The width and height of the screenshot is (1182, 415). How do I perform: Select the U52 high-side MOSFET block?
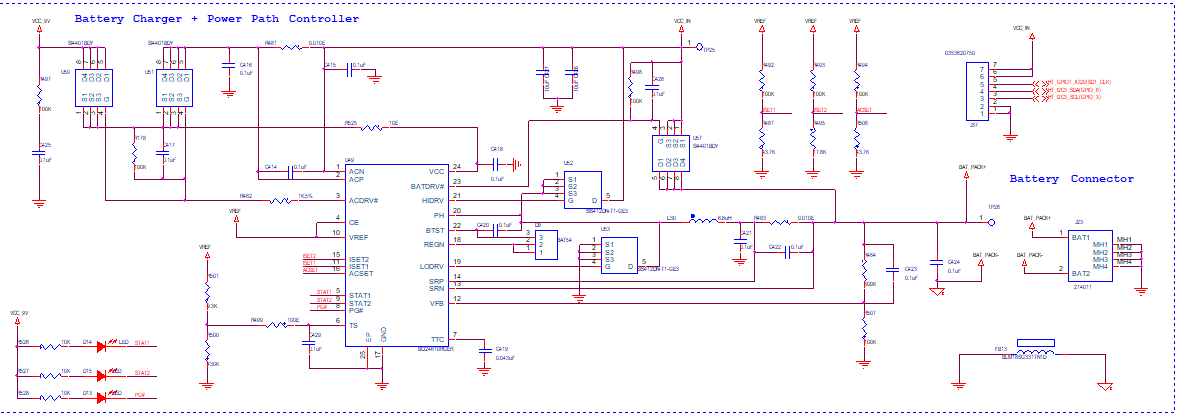tap(583, 189)
